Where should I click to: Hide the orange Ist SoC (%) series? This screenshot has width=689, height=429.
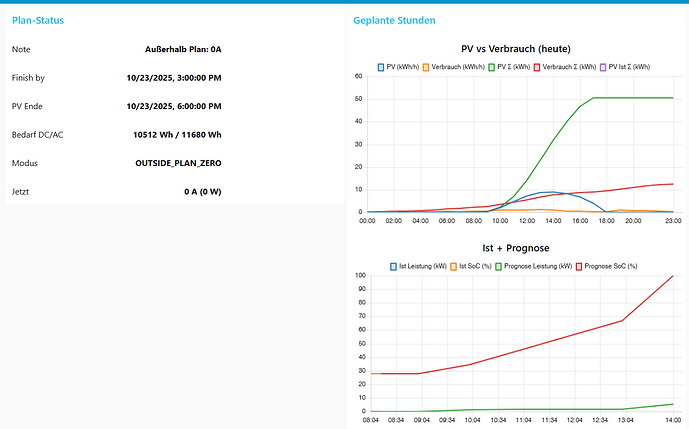[x=452, y=266]
